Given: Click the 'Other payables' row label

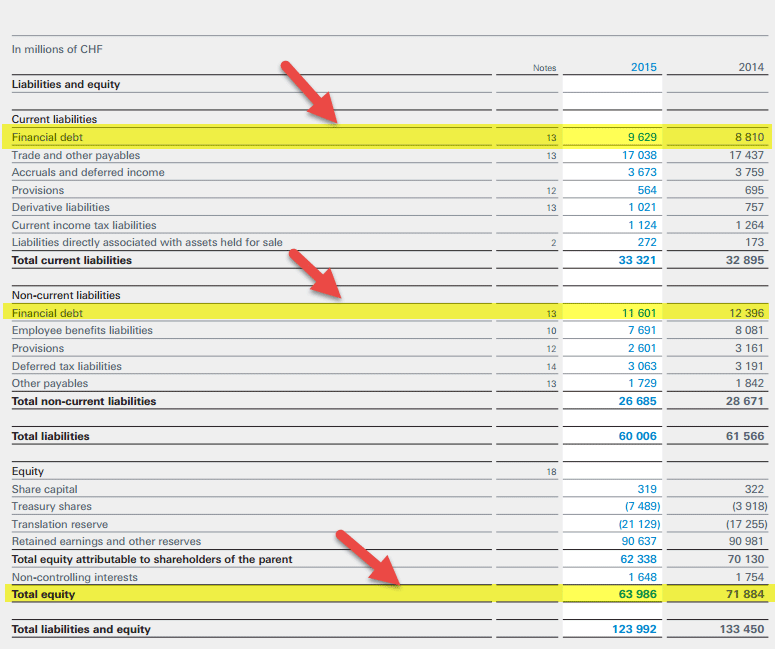Looking at the screenshot, I should pyautogui.click(x=50, y=384).
